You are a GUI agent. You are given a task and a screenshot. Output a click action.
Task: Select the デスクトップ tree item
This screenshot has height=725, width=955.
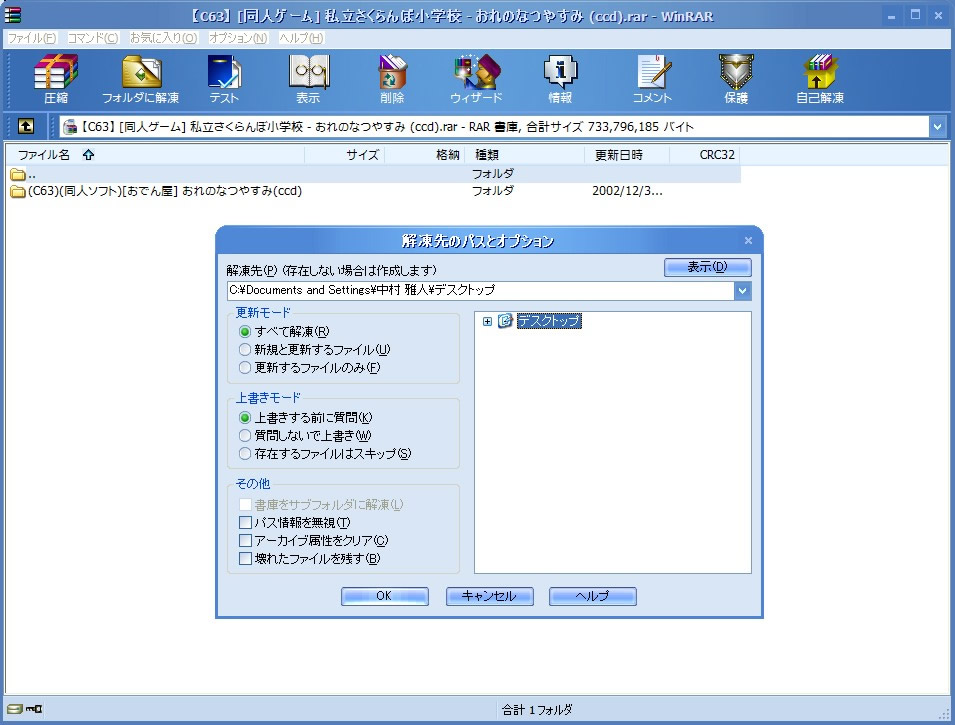point(549,321)
